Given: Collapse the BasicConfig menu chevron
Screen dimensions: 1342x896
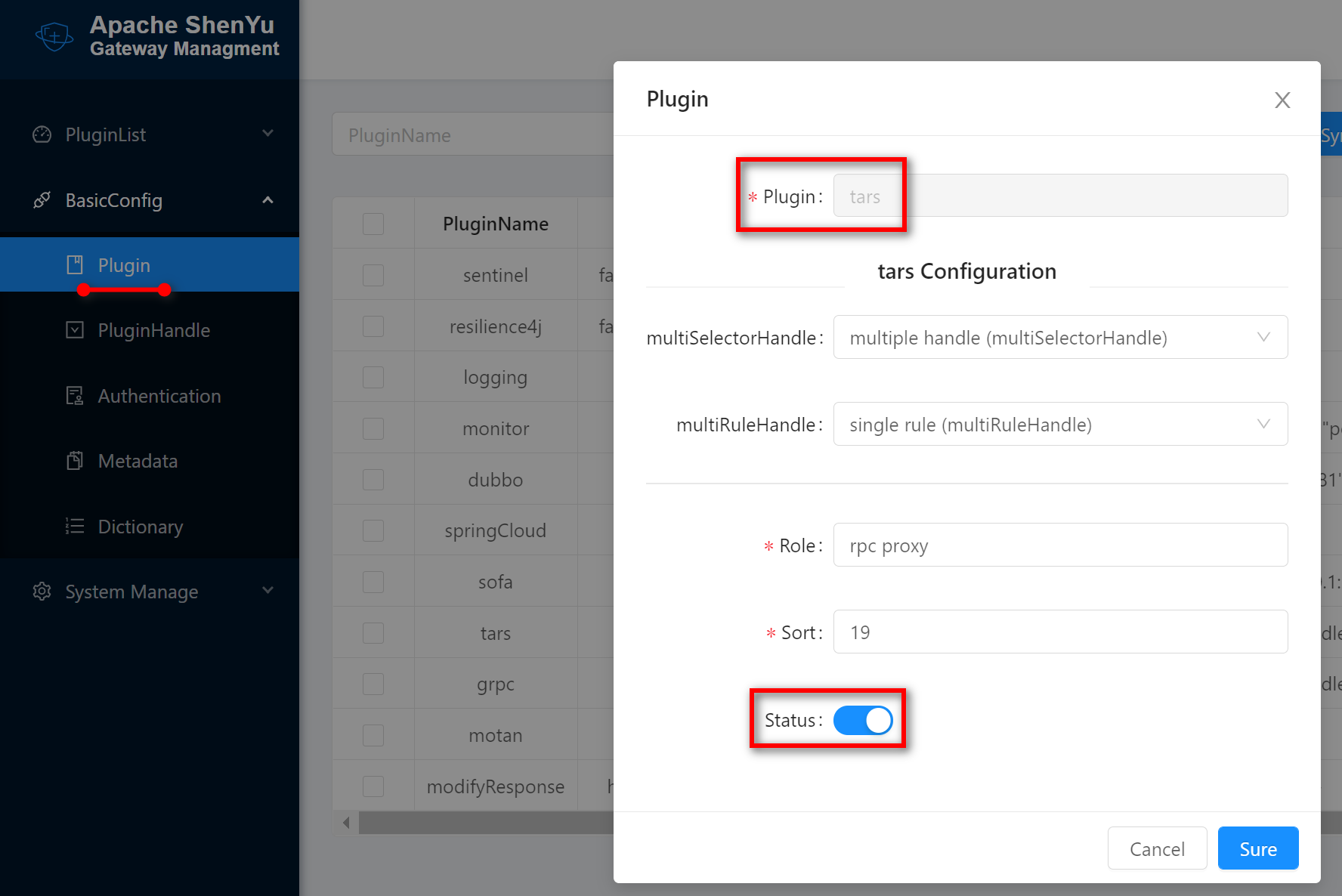Looking at the screenshot, I should tap(267, 200).
